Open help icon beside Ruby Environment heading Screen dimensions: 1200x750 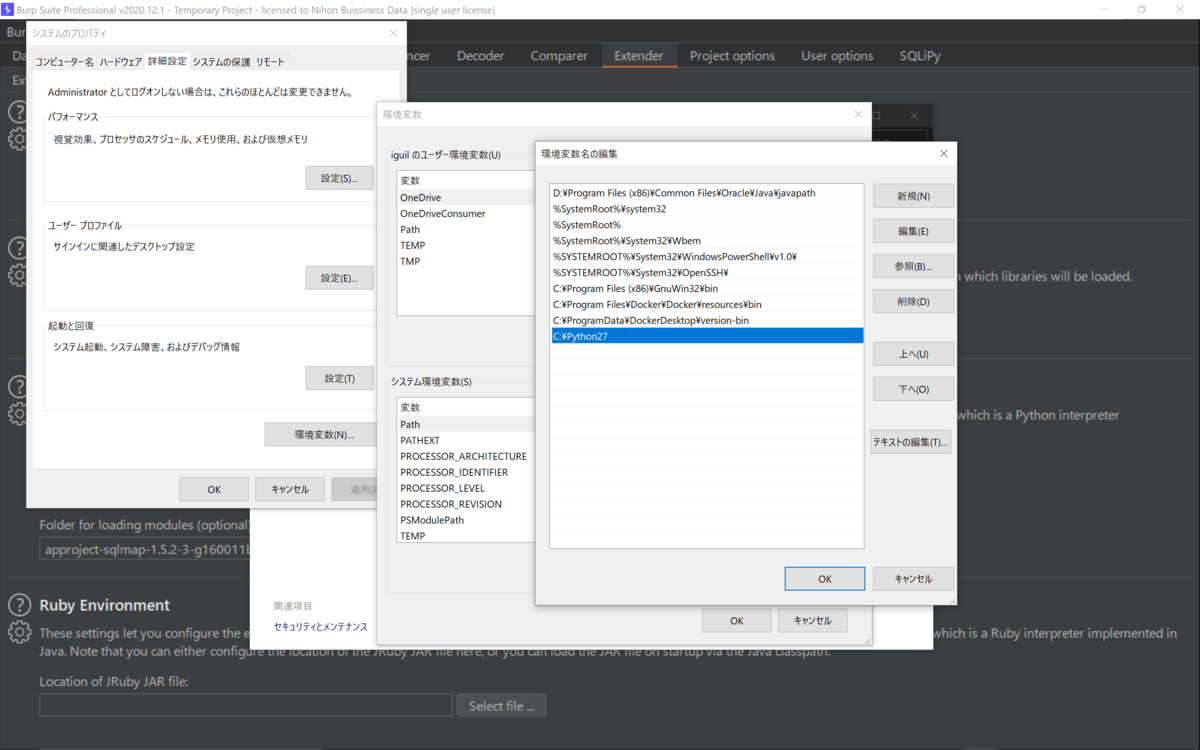click(19, 604)
